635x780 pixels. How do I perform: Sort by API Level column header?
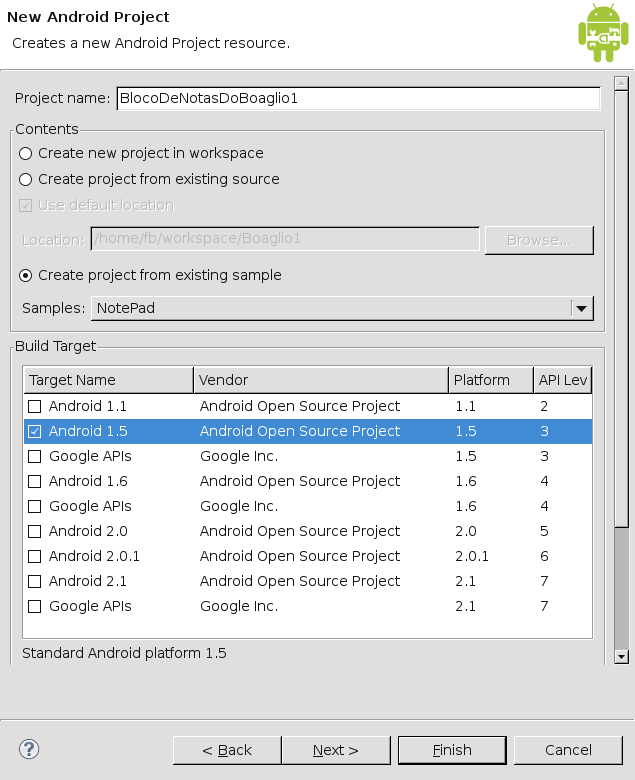click(563, 380)
